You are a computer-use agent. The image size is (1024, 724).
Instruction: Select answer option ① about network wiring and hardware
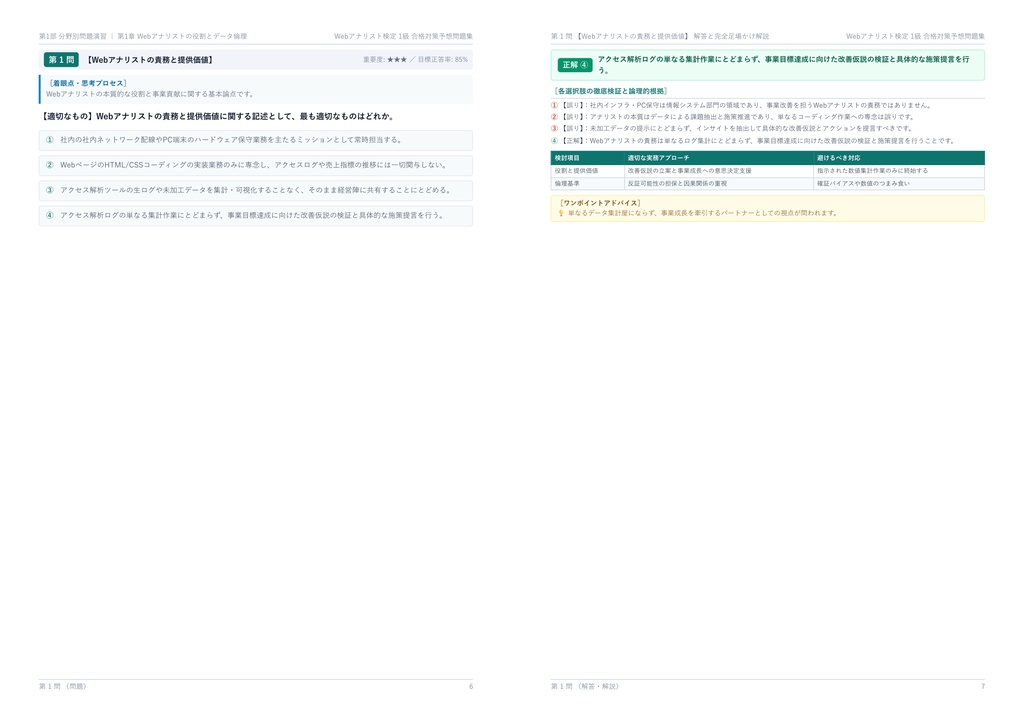255,140
